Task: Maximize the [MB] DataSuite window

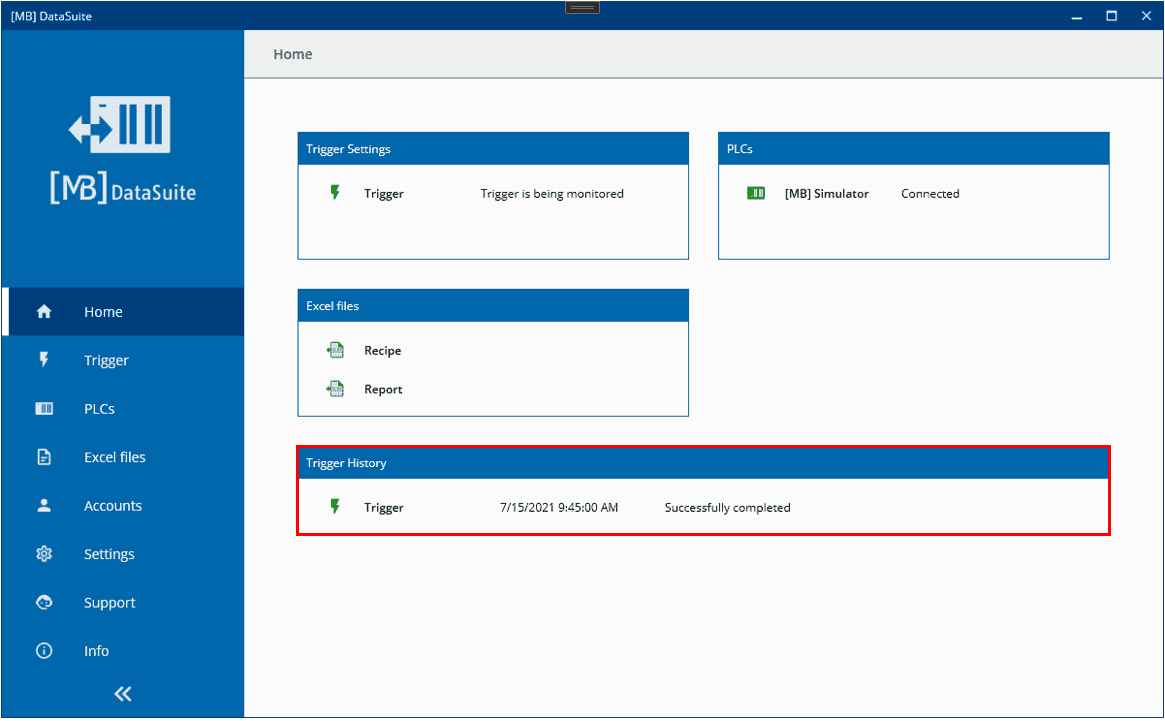Action: (1112, 16)
